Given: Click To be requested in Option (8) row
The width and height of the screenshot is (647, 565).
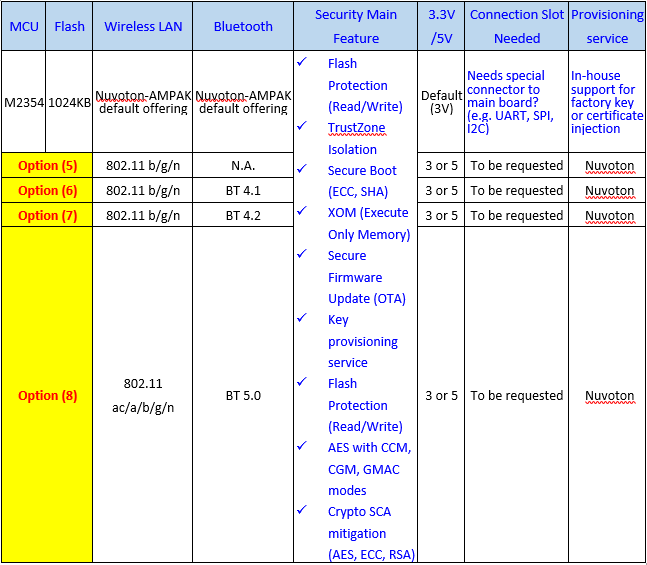Looking at the screenshot, I should 517,395.
